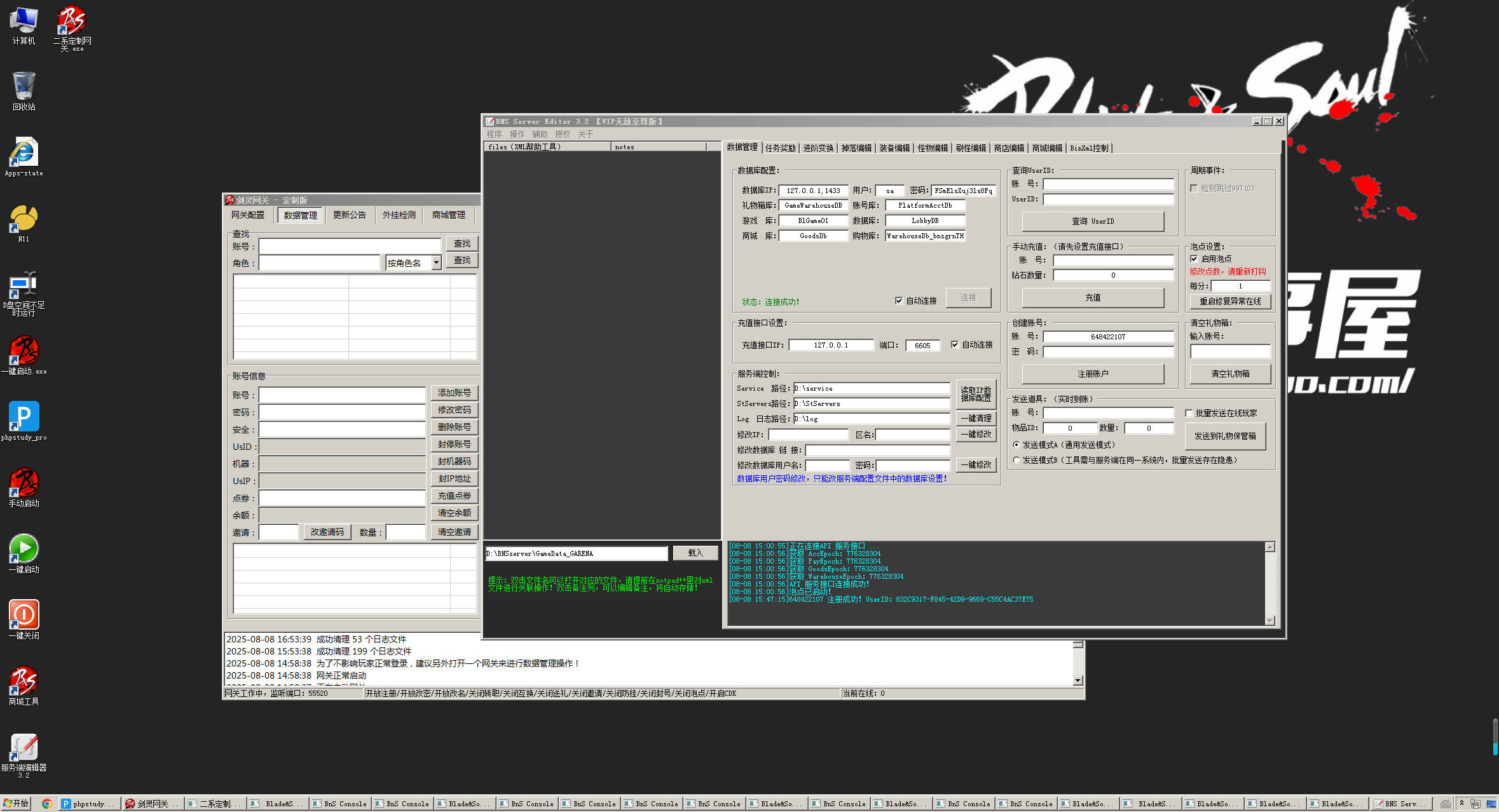
Task: Toggle the 启用泡点 checkbox
Action: click(x=1194, y=259)
